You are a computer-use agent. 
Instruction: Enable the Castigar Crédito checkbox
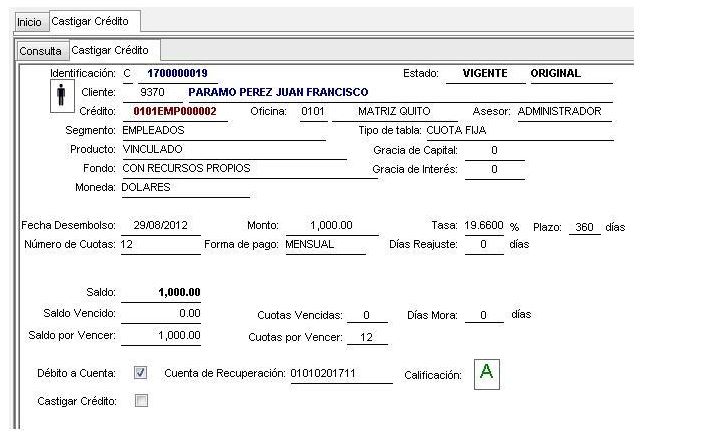(x=141, y=400)
